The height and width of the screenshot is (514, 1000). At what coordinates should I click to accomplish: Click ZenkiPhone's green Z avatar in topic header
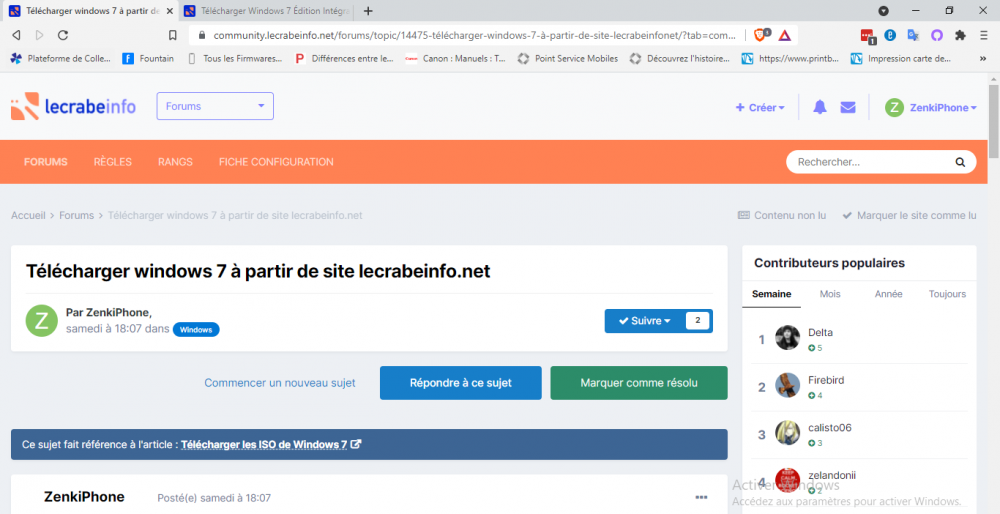[41, 321]
